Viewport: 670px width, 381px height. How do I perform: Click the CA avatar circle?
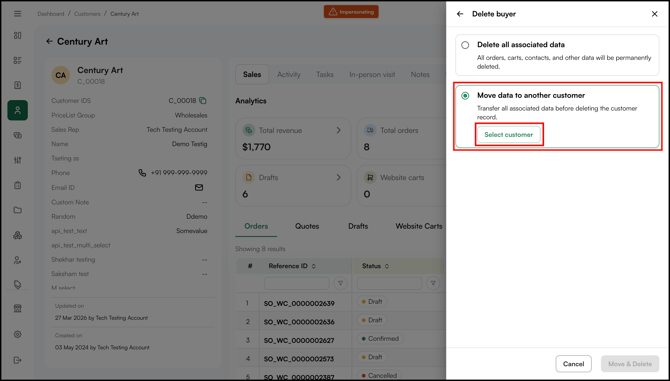pyautogui.click(x=61, y=75)
